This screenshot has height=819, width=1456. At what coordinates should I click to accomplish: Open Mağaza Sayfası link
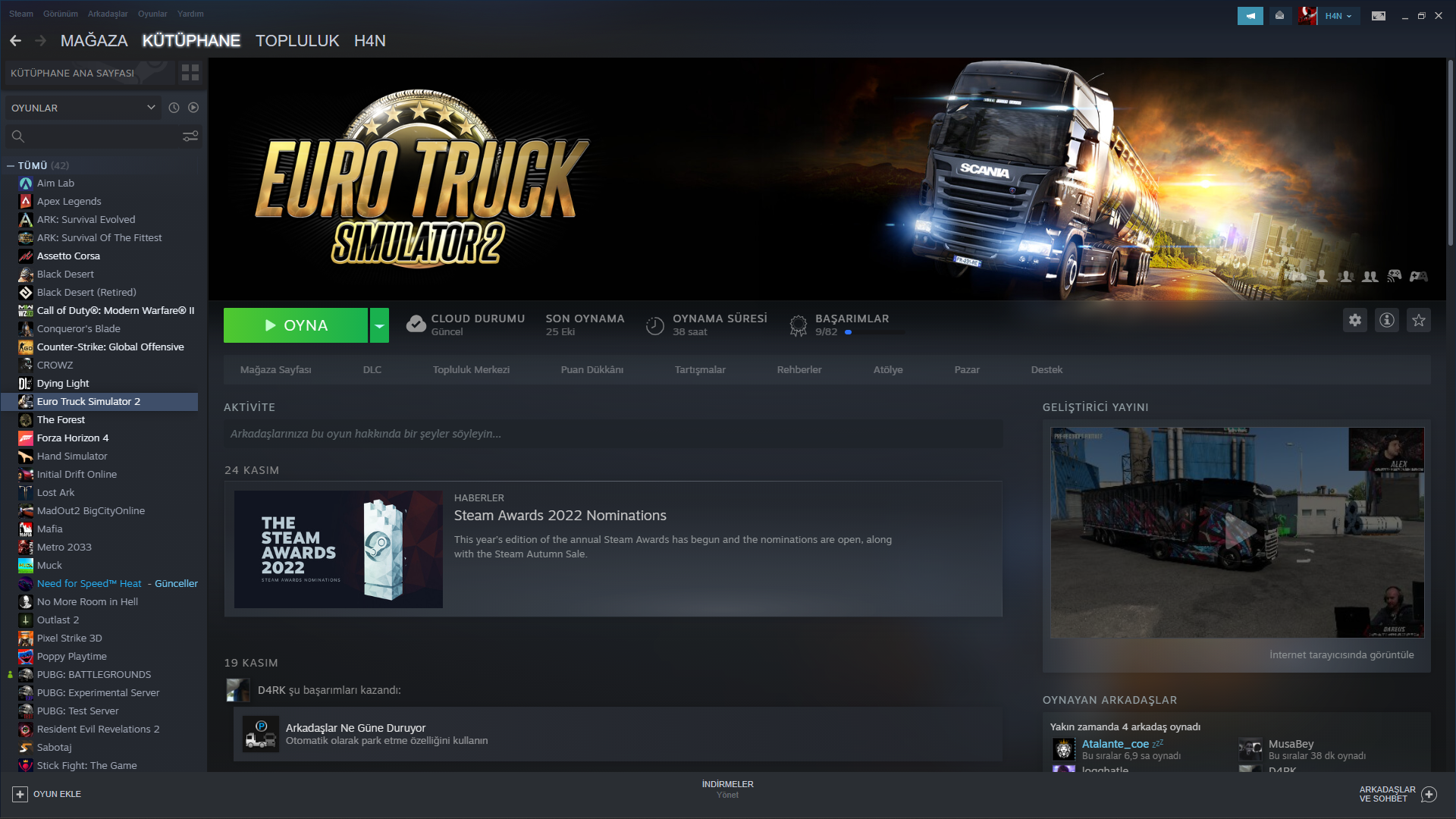click(x=275, y=370)
